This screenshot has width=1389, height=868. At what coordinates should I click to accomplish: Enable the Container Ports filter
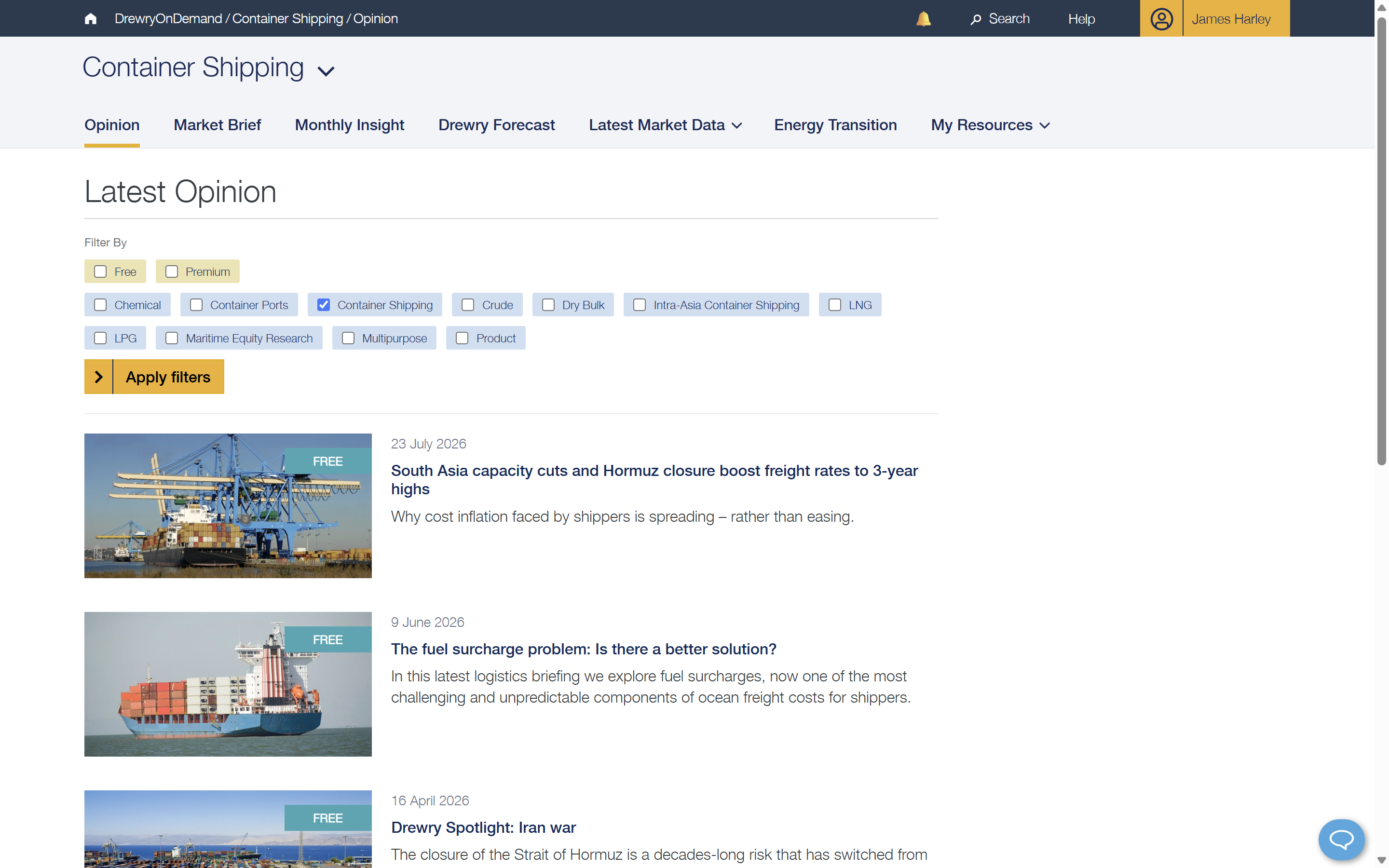(196, 305)
